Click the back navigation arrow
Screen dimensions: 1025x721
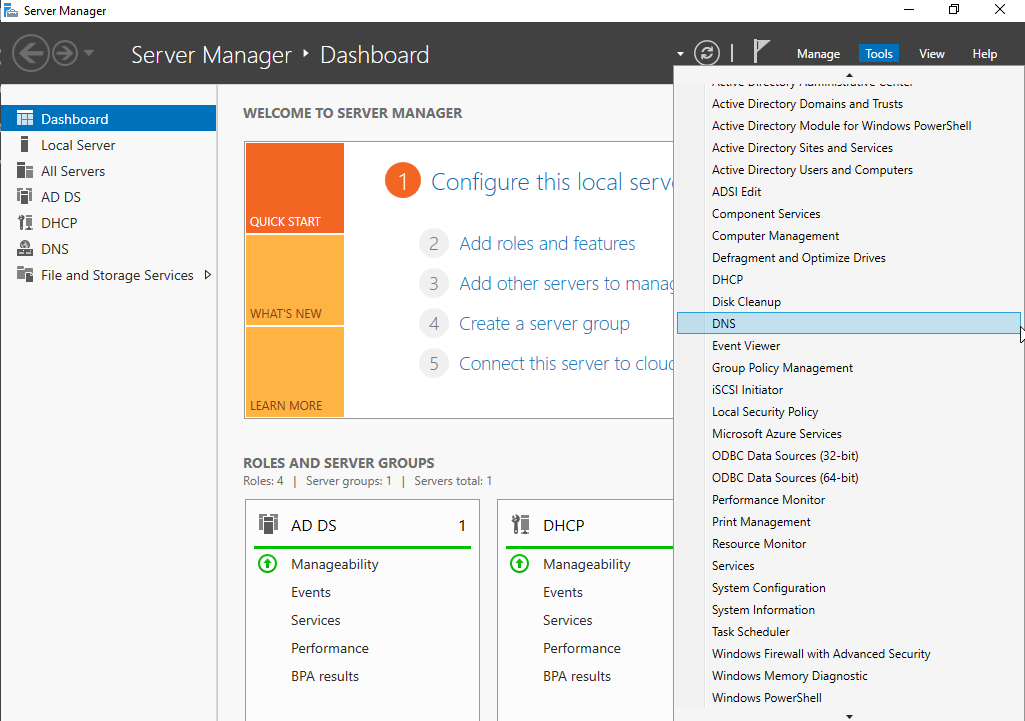31,53
